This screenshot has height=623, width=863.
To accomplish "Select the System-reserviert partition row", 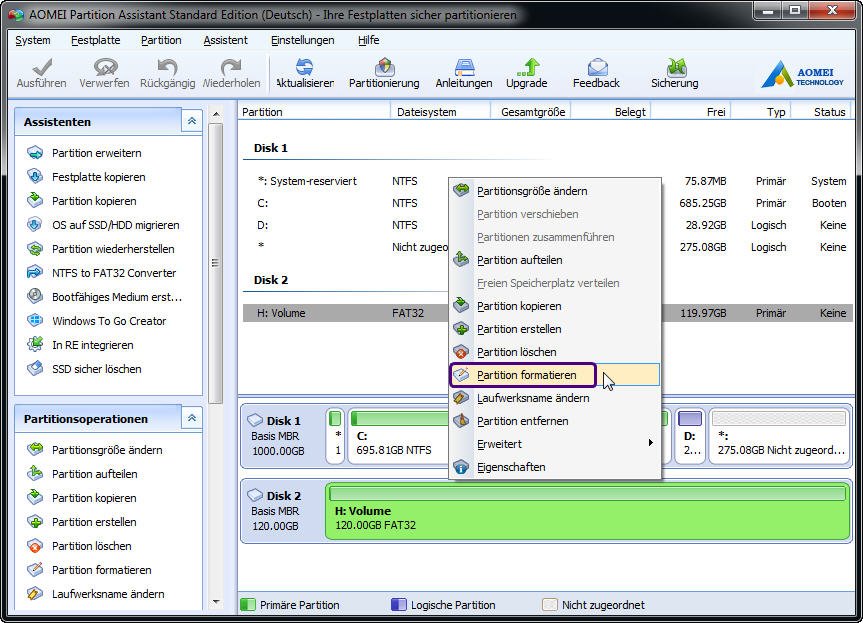I will (x=548, y=181).
